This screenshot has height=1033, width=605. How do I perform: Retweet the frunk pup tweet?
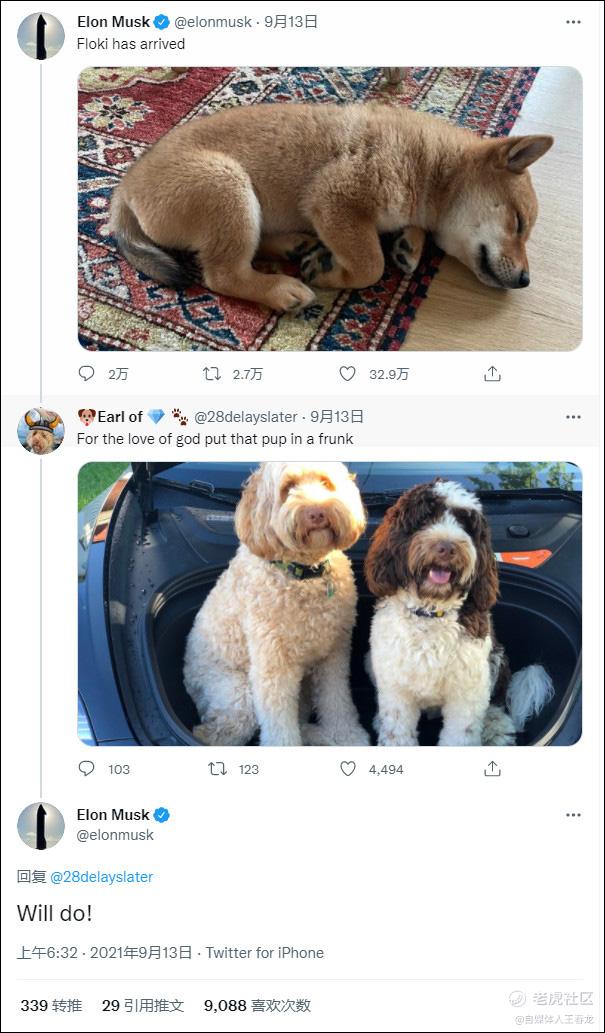click(216, 769)
